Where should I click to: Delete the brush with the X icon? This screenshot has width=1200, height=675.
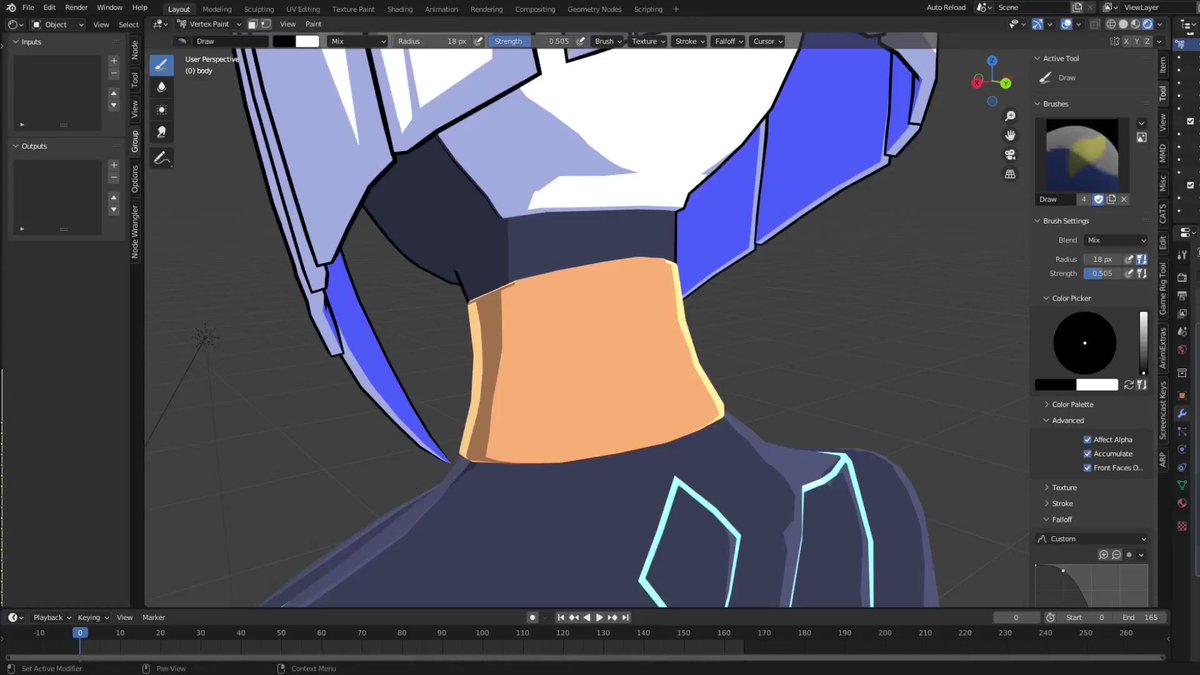[x=1124, y=199]
